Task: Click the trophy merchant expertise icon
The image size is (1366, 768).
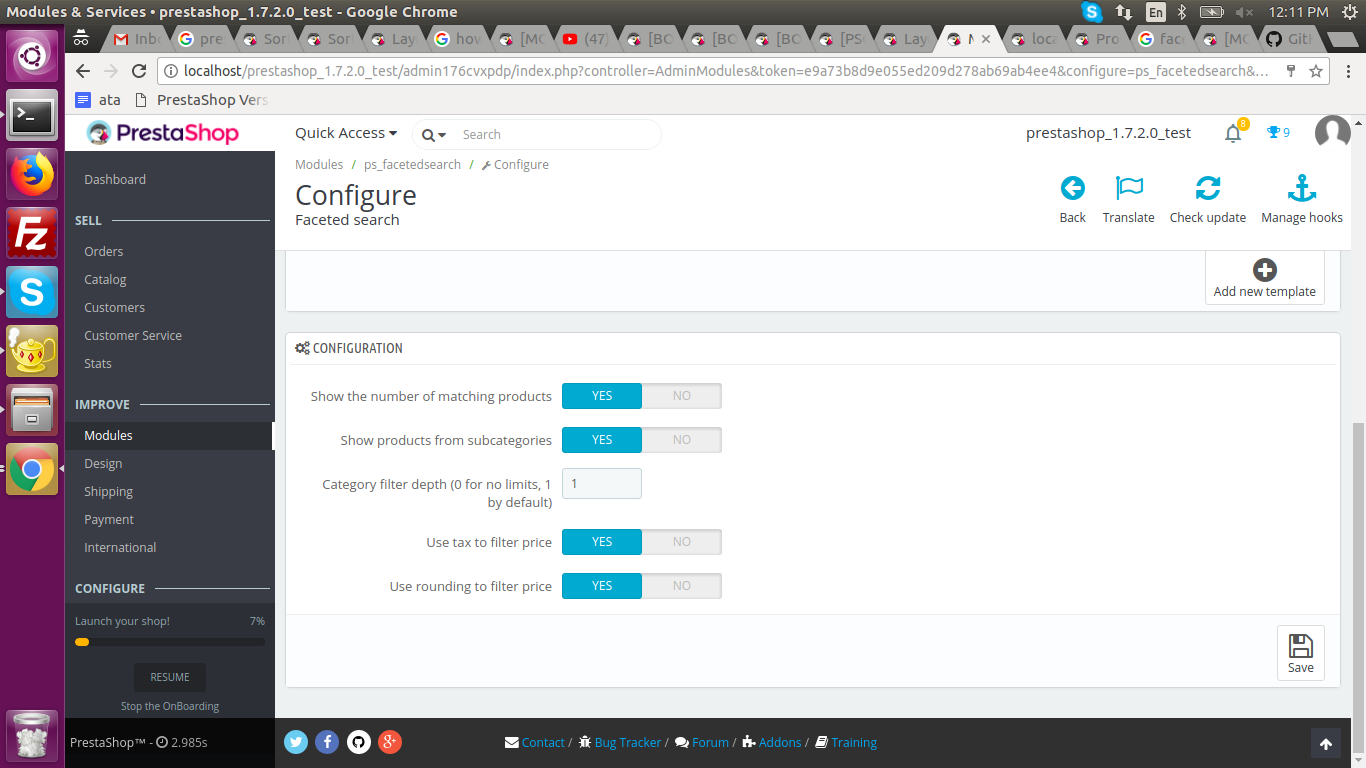Action: [x=1273, y=132]
